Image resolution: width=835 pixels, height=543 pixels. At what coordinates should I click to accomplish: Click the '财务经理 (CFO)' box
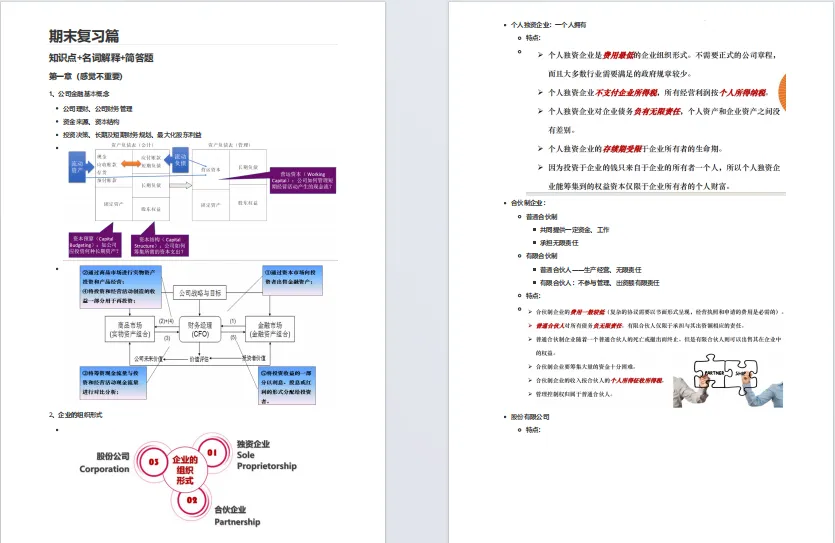[x=200, y=329]
